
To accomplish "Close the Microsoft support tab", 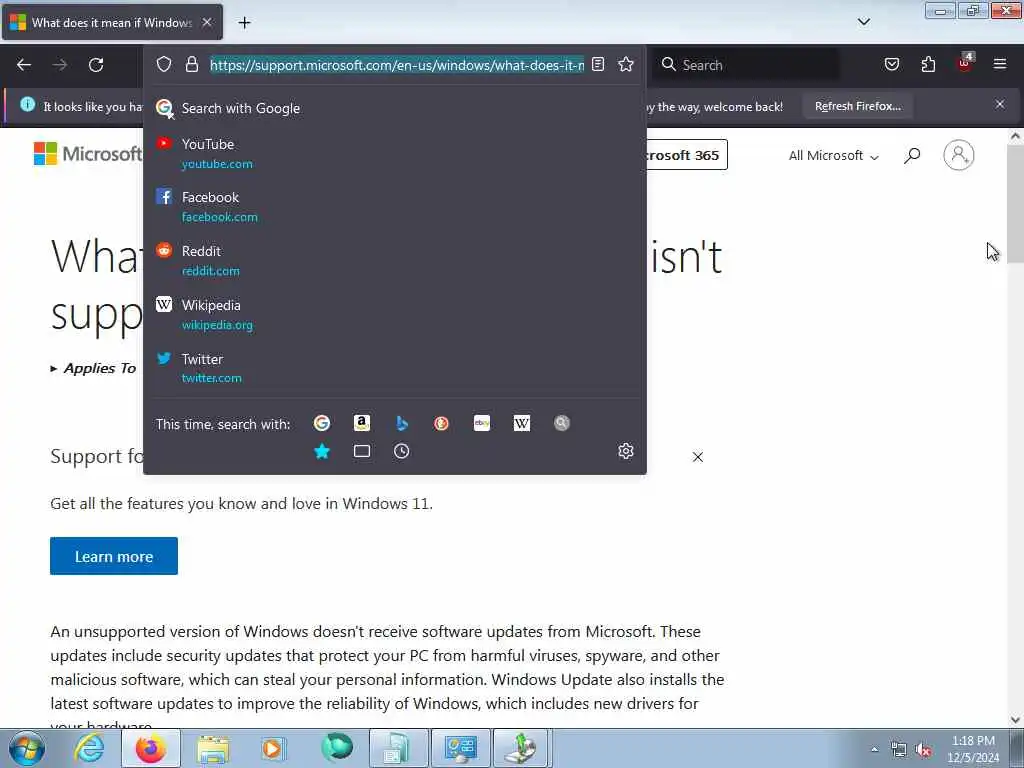I will coord(207,22).
